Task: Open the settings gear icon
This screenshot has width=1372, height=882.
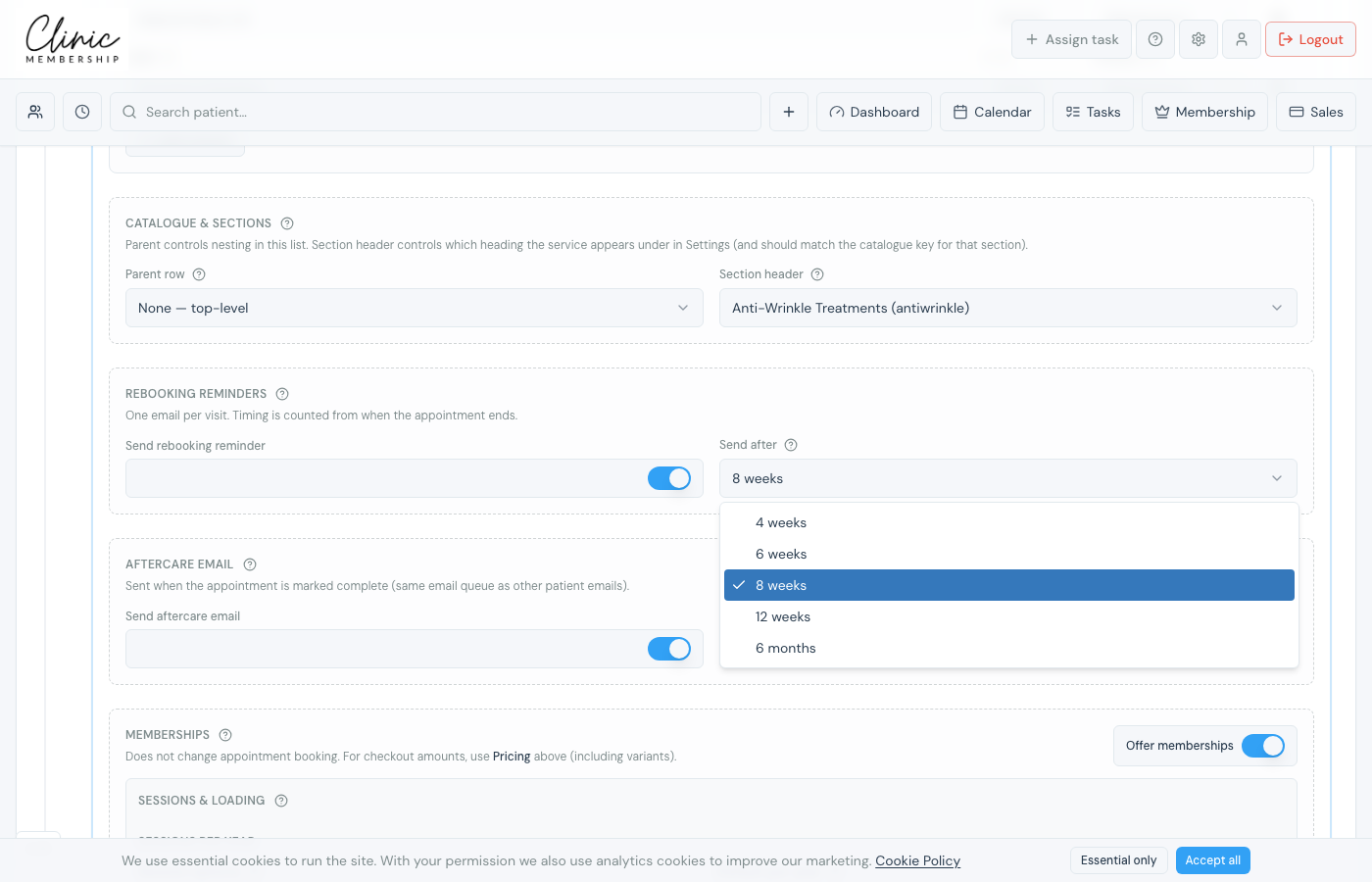Action: coord(1199,39)
